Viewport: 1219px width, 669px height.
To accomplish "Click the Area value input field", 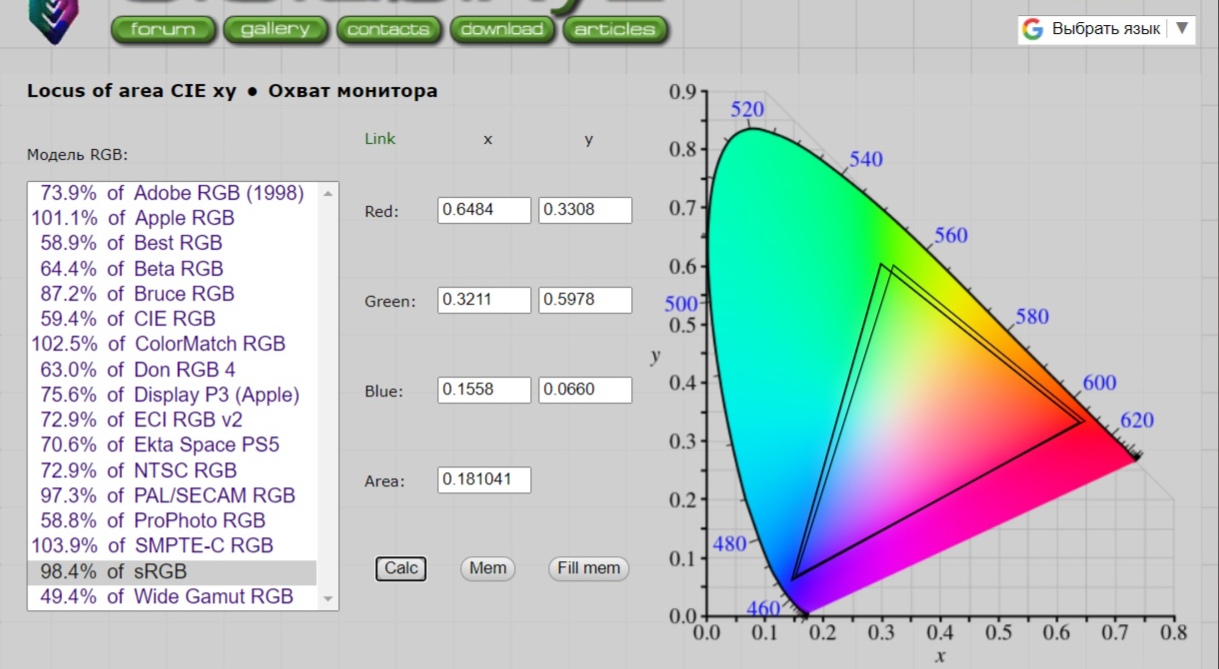I will pos(484,480).
